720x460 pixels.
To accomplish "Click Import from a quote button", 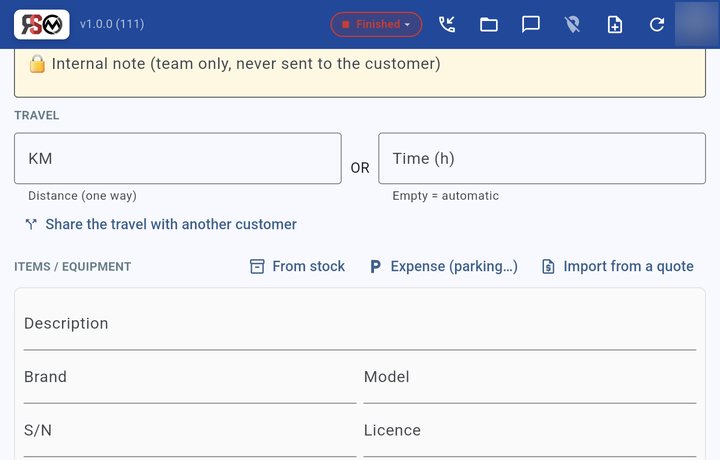I will pos(618,266).
